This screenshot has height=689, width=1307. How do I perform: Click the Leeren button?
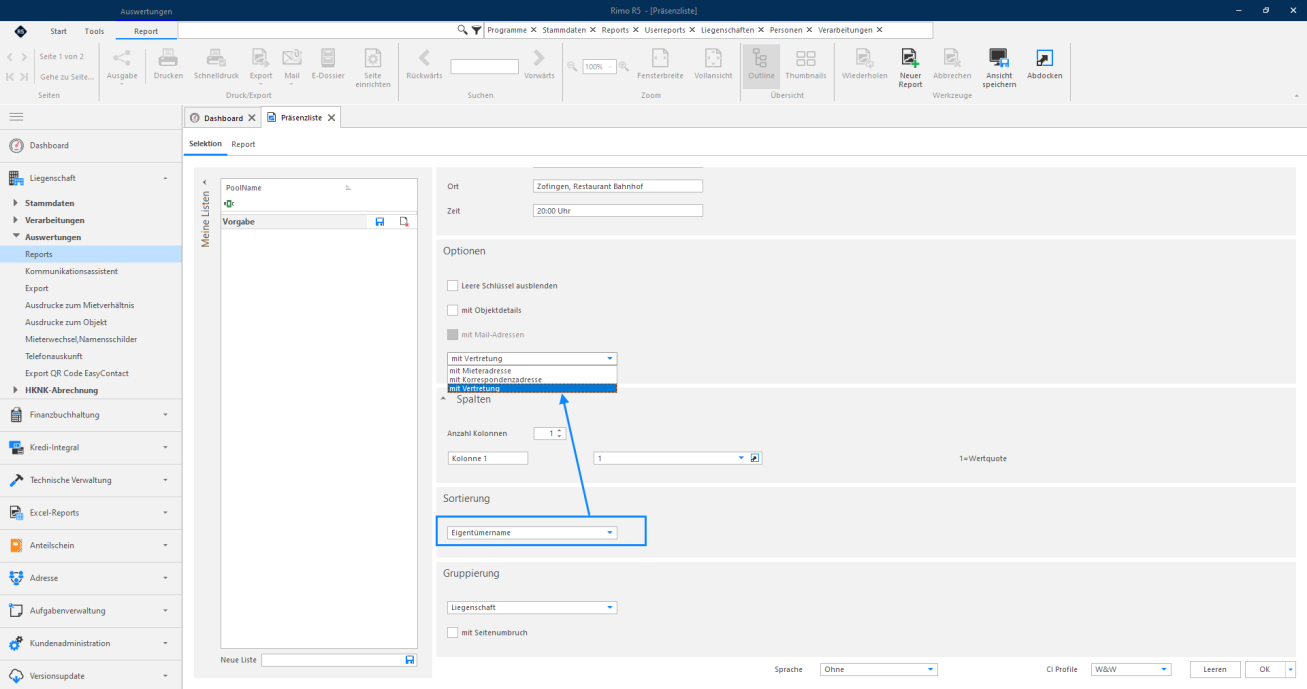1215,669
